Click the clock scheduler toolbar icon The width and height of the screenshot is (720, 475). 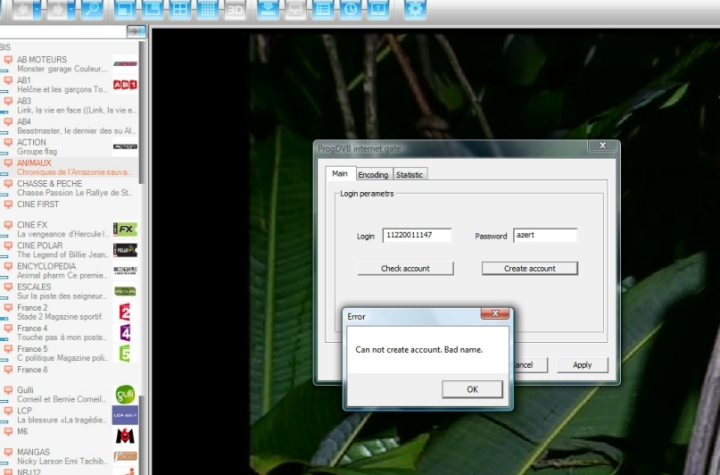[x=350, y=10]
